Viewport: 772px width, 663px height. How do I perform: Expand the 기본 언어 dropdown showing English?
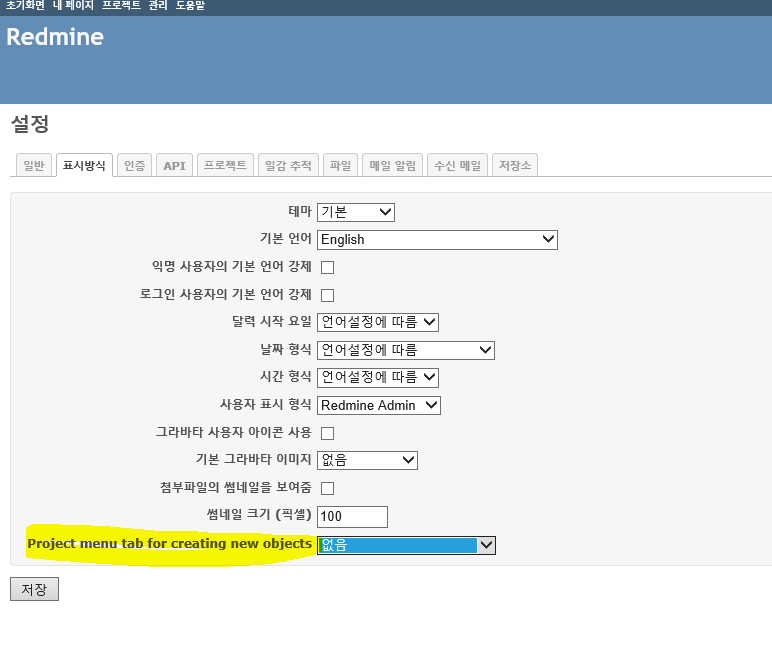point(437,240)
